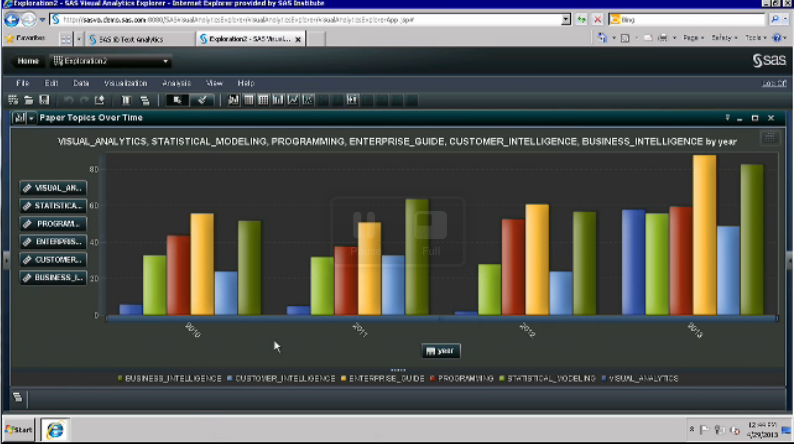The height and width of the screenshot is (444, 794).
Task: Click the year category axis button
Action: coord(441,351)
